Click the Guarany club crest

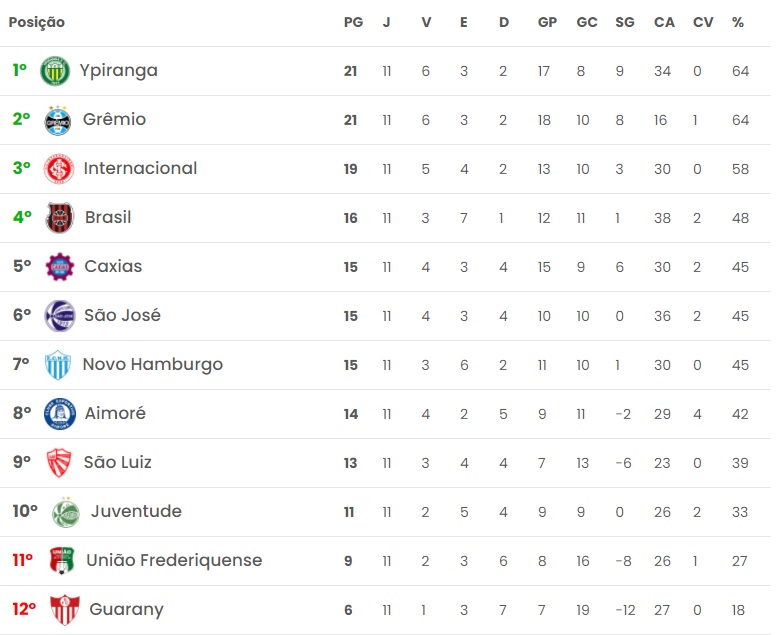(64, 610)
